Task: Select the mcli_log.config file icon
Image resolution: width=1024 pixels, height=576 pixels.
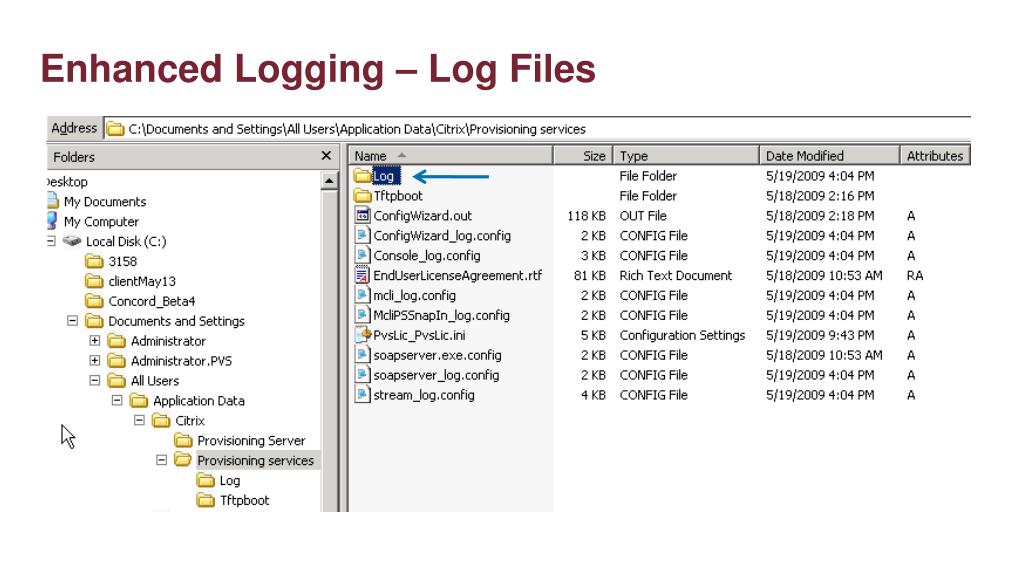Action: tap(364, 295)
